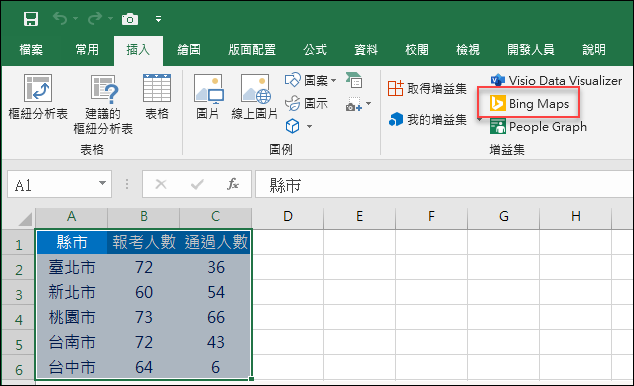Screen dimensions: 634x386
Task: Click the 台中市 cell
Action: coord(72,367)
